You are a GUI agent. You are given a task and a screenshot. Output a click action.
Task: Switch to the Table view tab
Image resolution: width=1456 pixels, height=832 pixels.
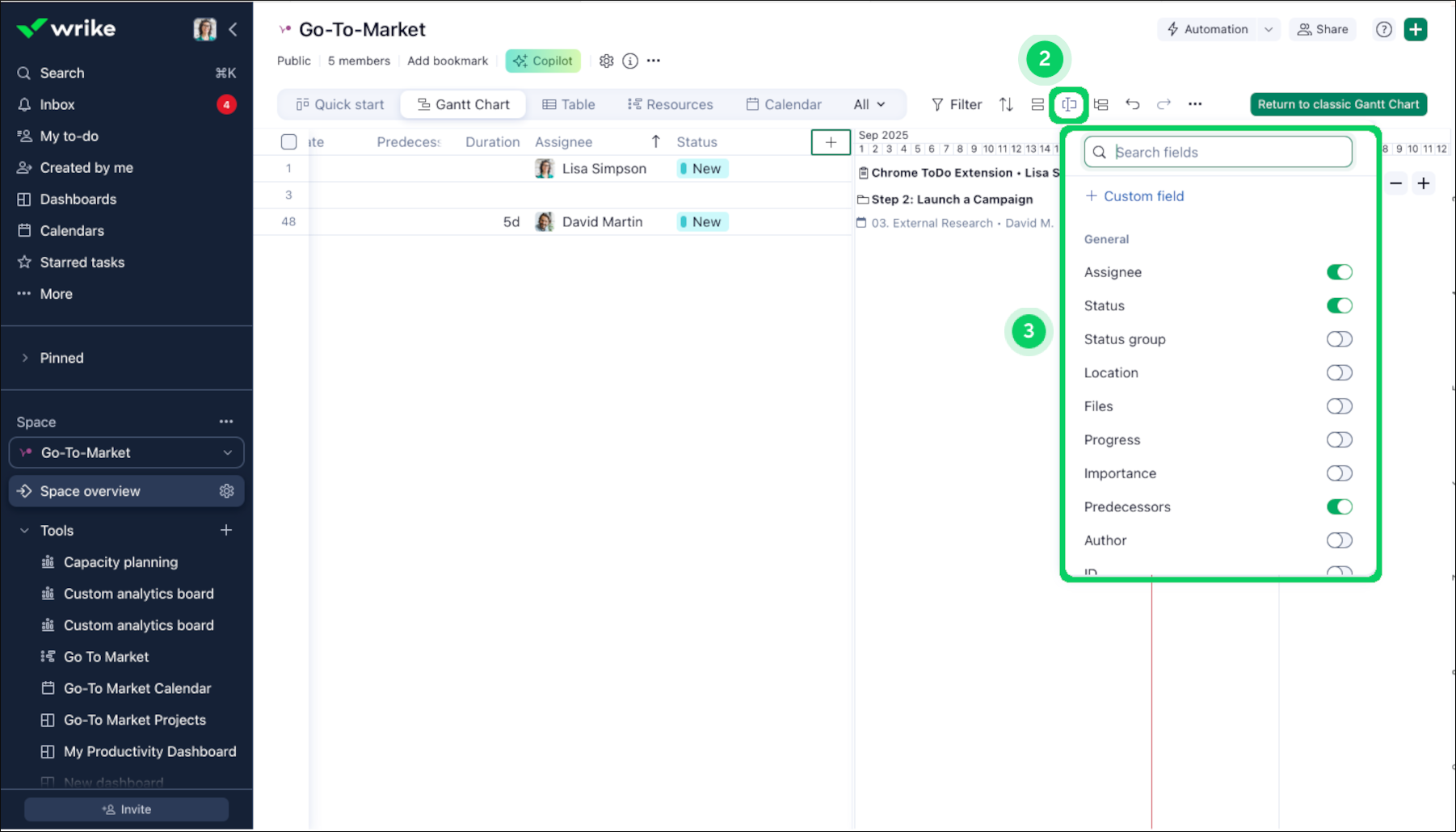point(569,104)
